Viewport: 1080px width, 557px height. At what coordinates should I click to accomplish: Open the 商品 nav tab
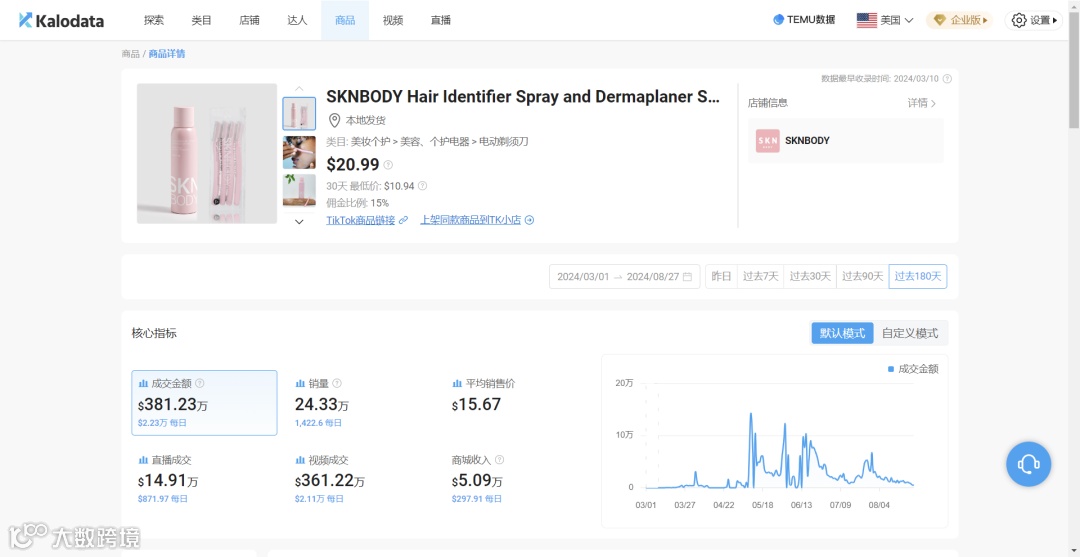click(x=345, y=20)
